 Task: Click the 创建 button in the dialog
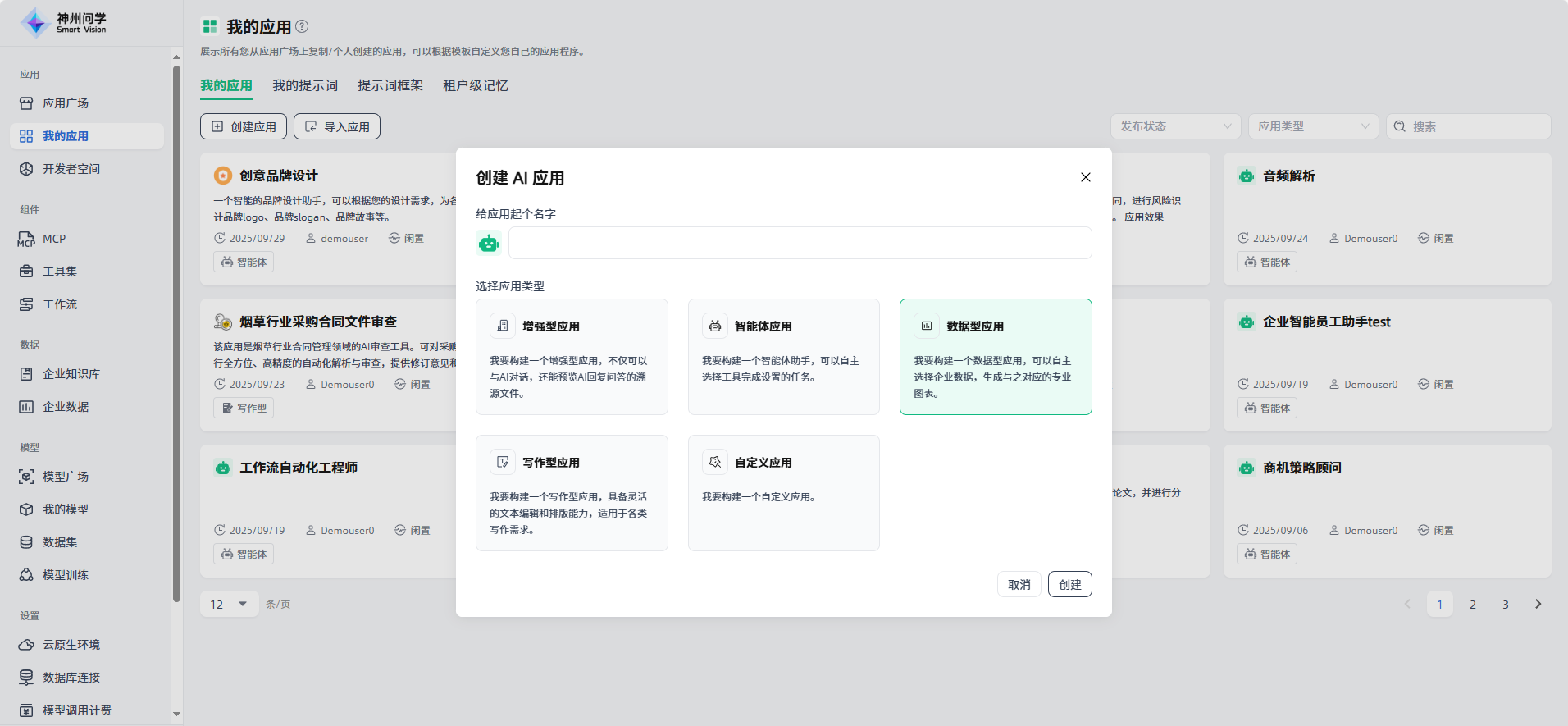point(1069,585)
